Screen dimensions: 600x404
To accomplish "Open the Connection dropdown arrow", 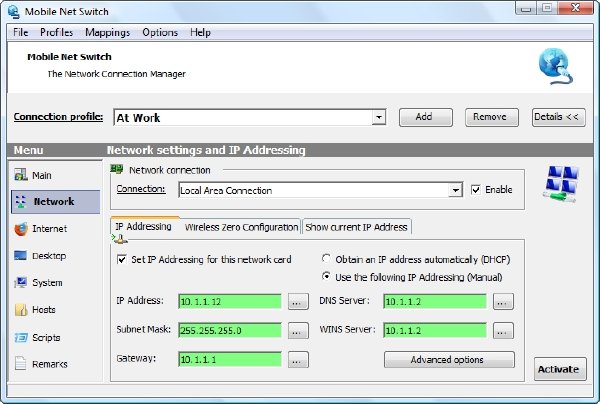I will (455, 190).
